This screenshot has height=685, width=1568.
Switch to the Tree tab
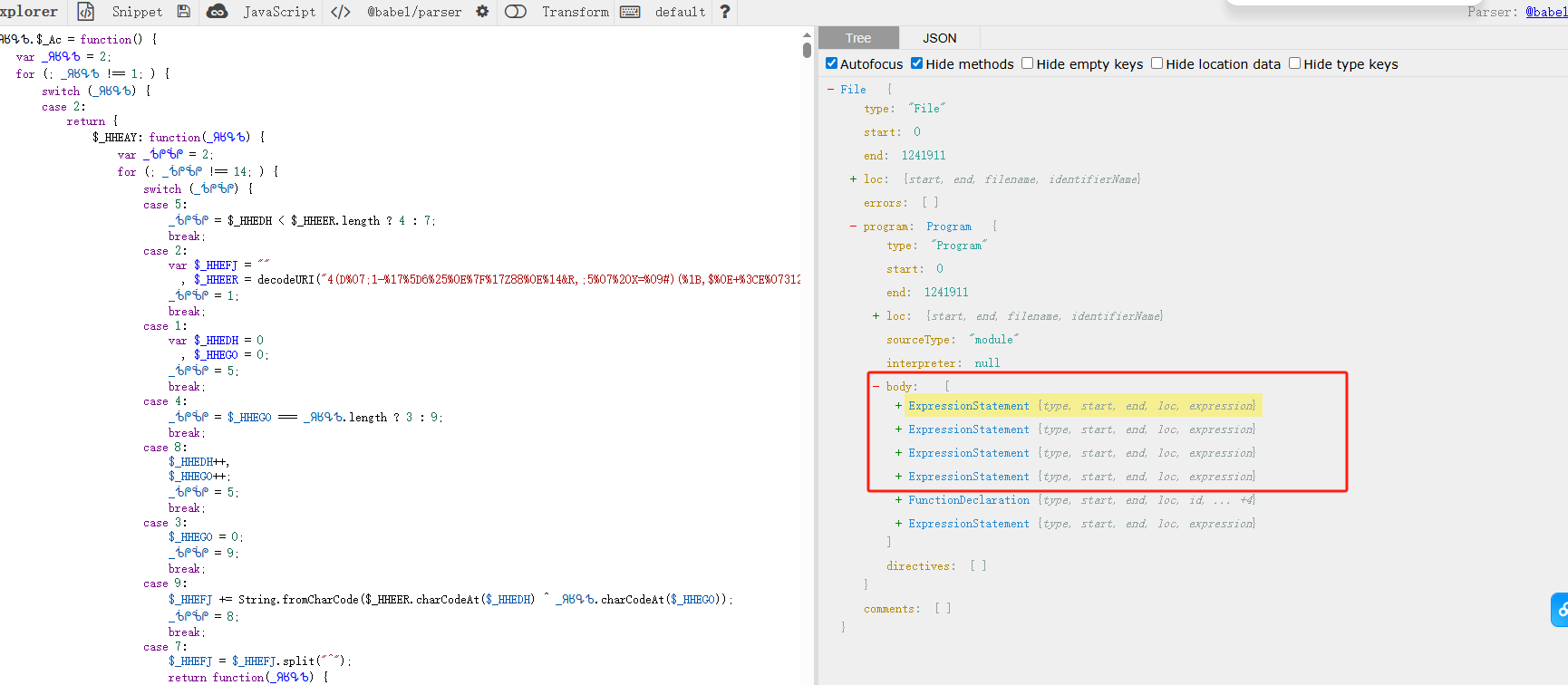coord(858,38)
